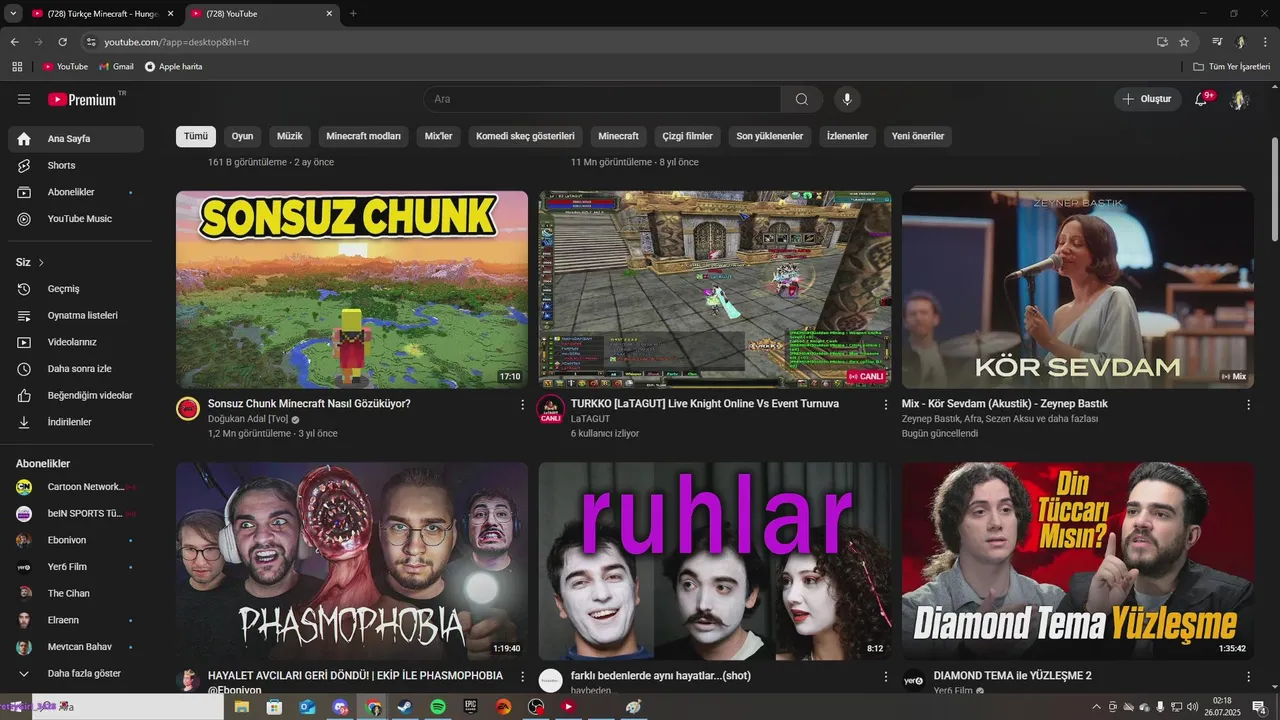Open Apple harita bookmark

click(173, 66)
